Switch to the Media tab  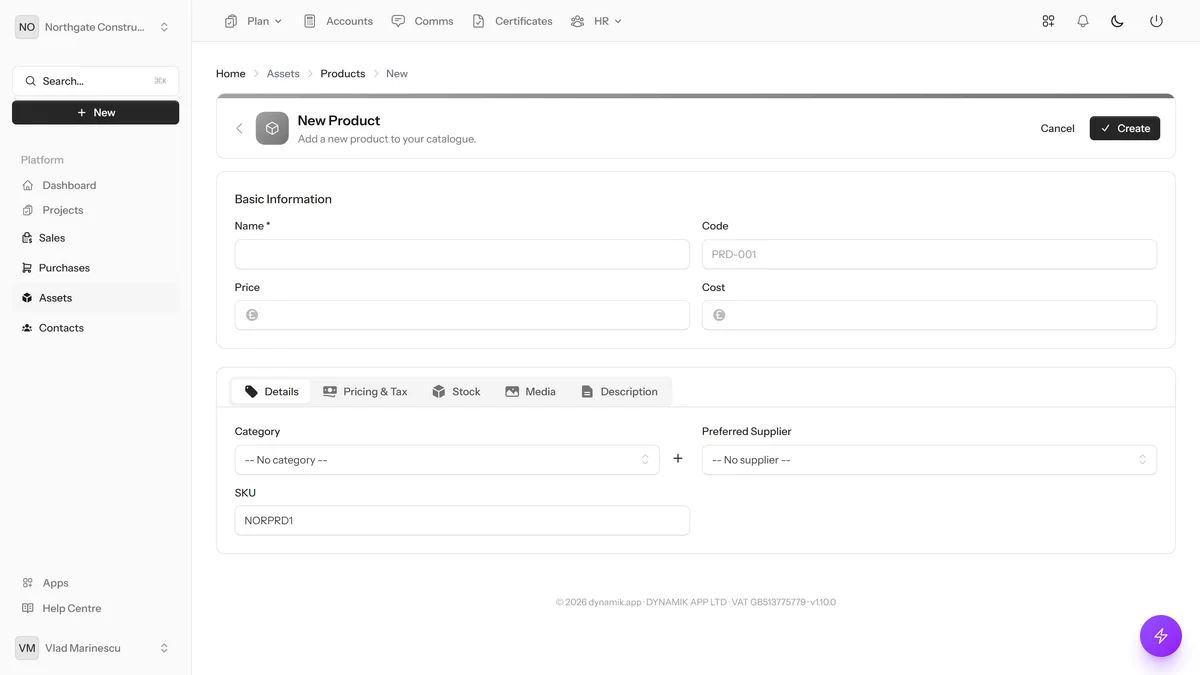(530, 392)
